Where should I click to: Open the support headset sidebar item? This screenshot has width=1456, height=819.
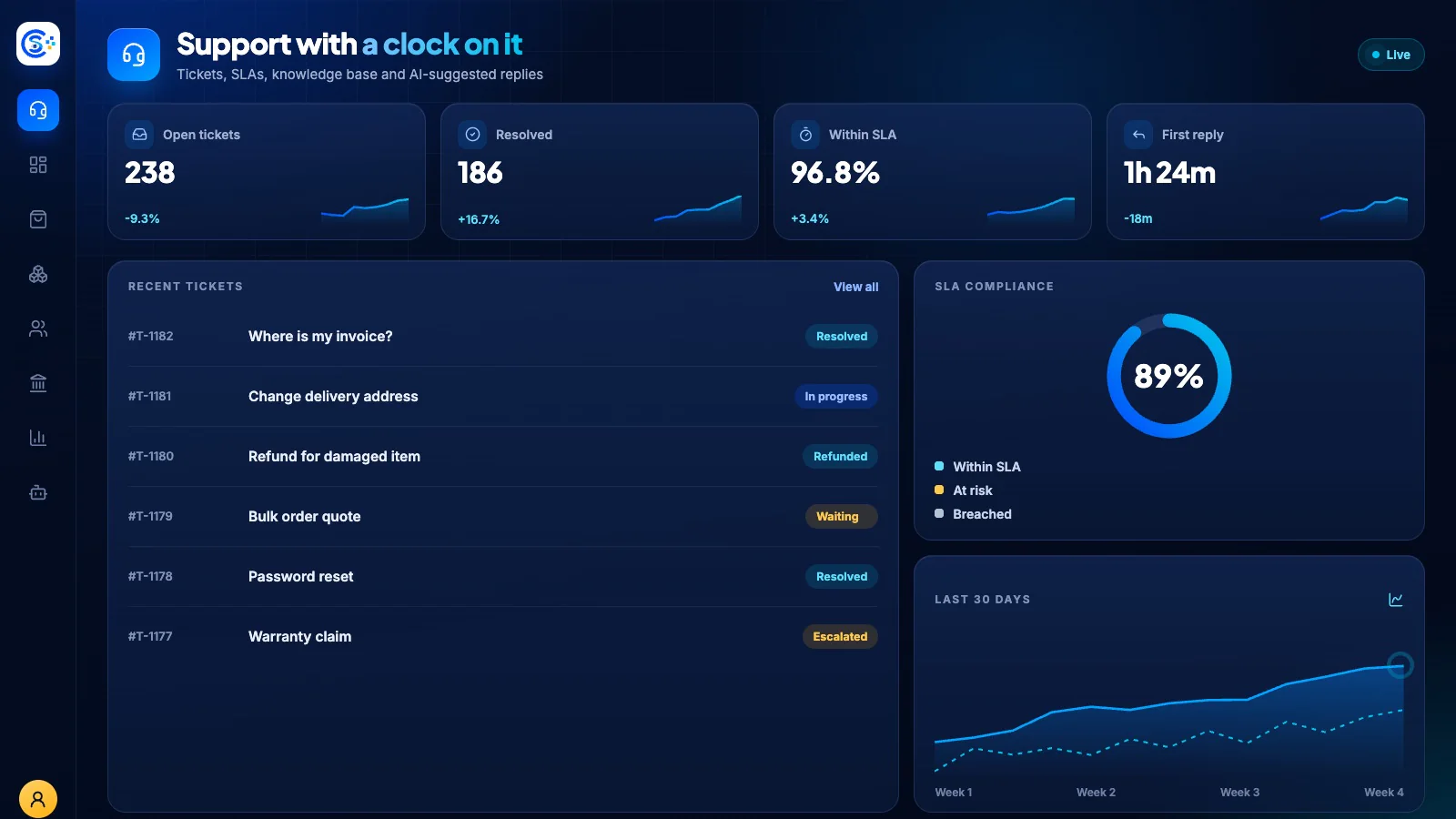click(x=38, y=110)
